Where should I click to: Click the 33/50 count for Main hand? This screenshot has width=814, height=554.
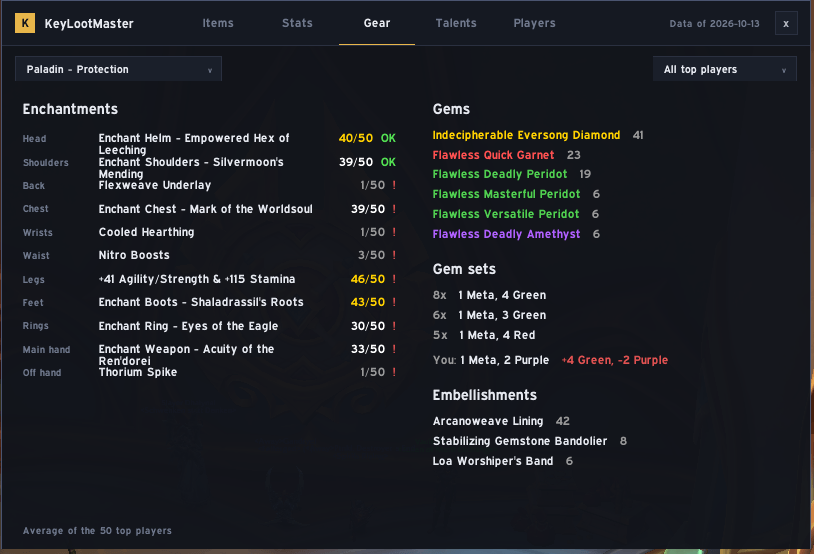[x=368, y=349]
